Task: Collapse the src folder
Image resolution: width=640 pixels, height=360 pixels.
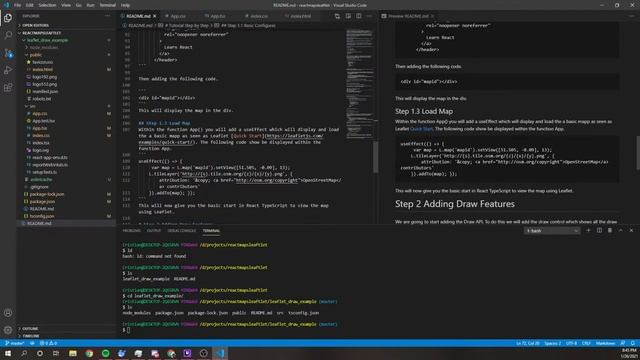Action: pyautogui.click(x=33, y=106)
